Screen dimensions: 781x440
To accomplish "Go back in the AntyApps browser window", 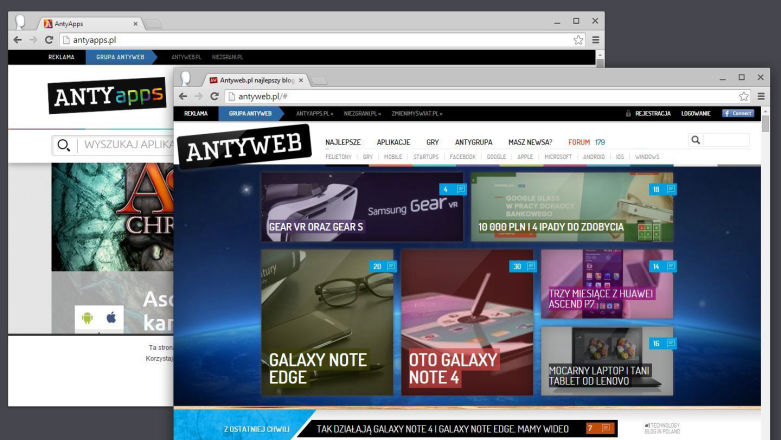I will point(17,40).
